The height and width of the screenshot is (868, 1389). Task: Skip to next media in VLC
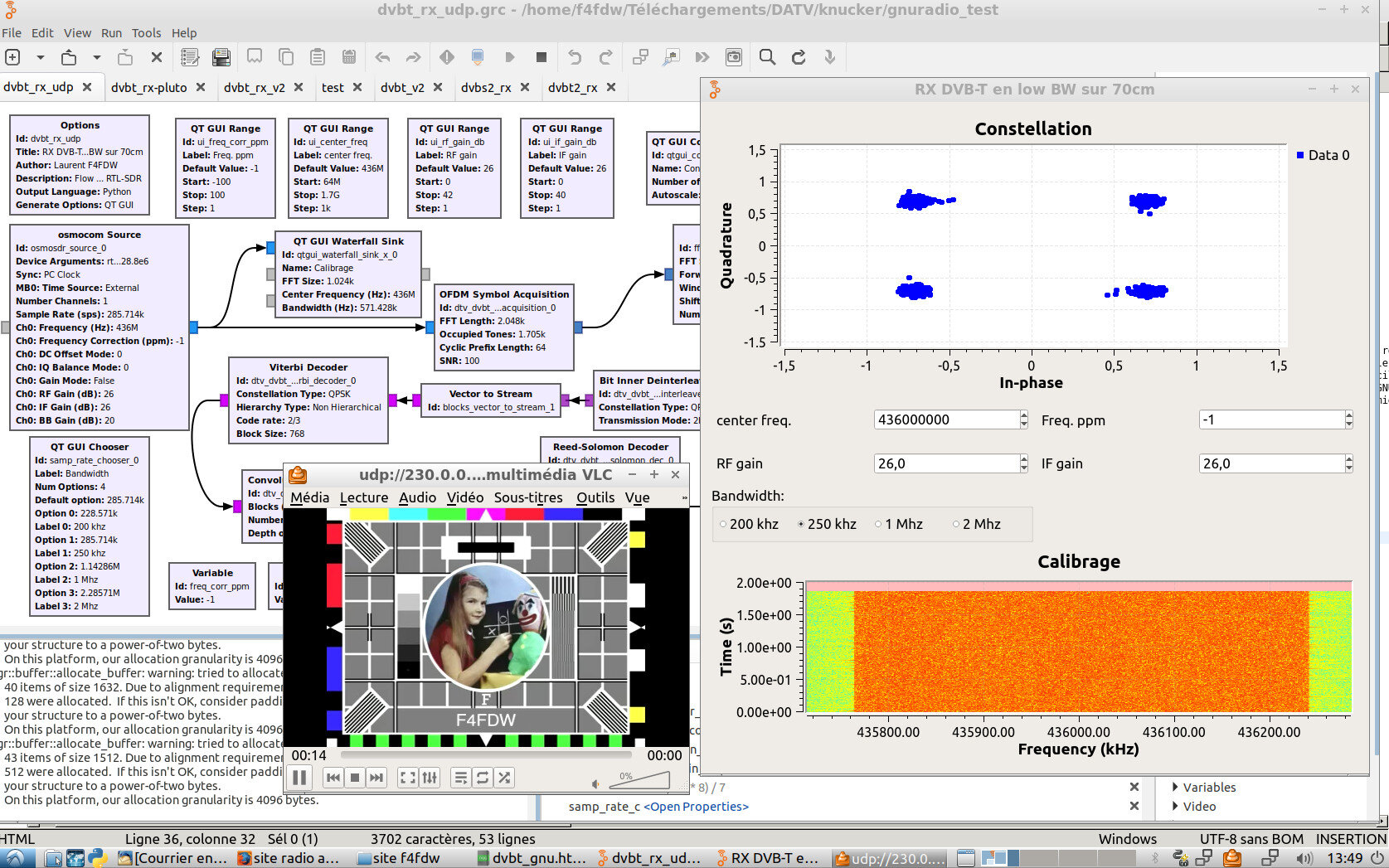pos(376,778)
